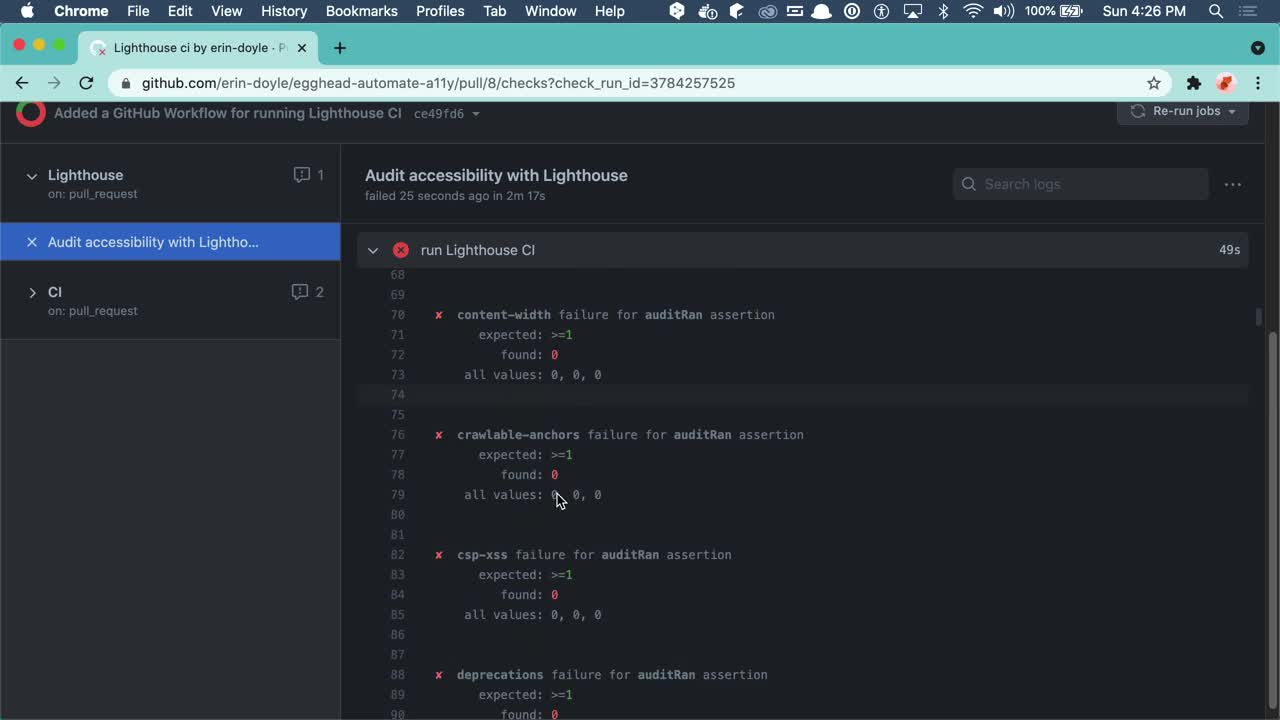Open commit ce49fd6 dropdown selector
The image size is (1280, 720).
click(x=447, y=114)
